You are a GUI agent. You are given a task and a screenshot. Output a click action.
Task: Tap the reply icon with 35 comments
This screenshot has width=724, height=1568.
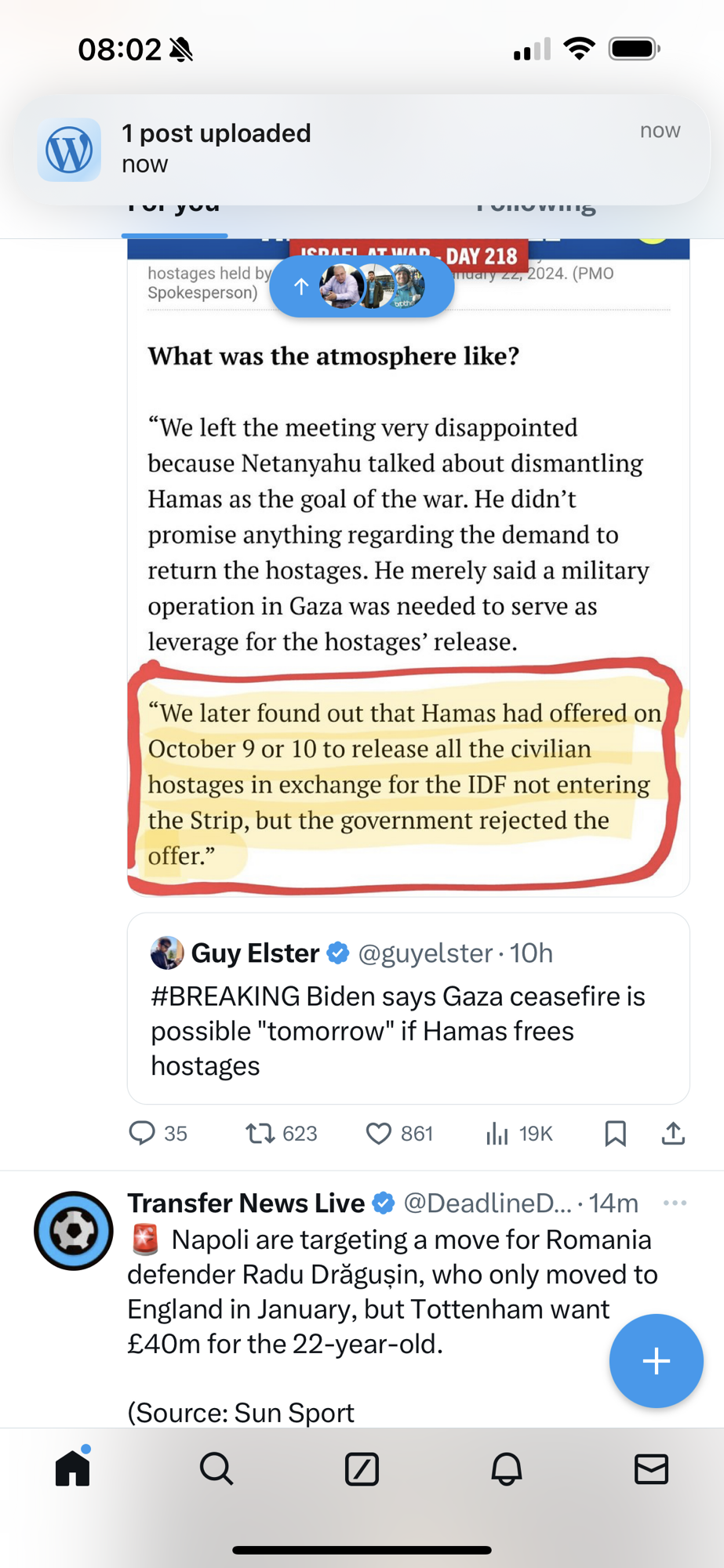(142, 1134)
